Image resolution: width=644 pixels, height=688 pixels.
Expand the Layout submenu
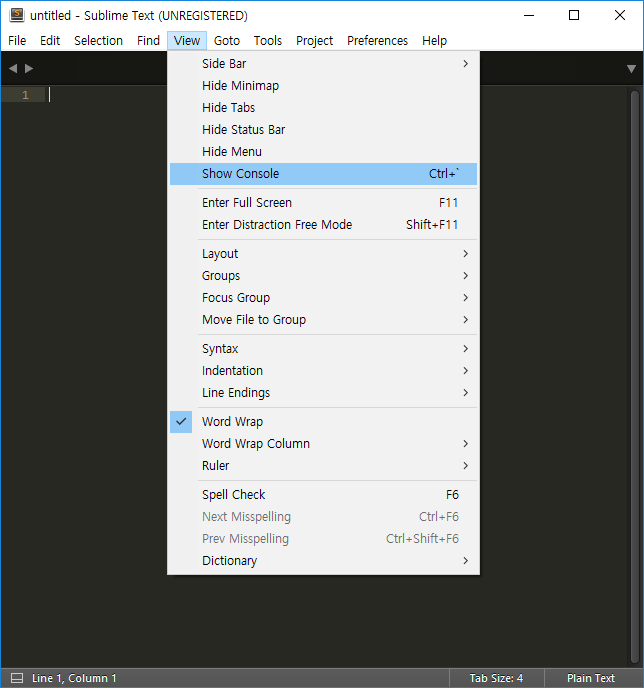[323, 254]
